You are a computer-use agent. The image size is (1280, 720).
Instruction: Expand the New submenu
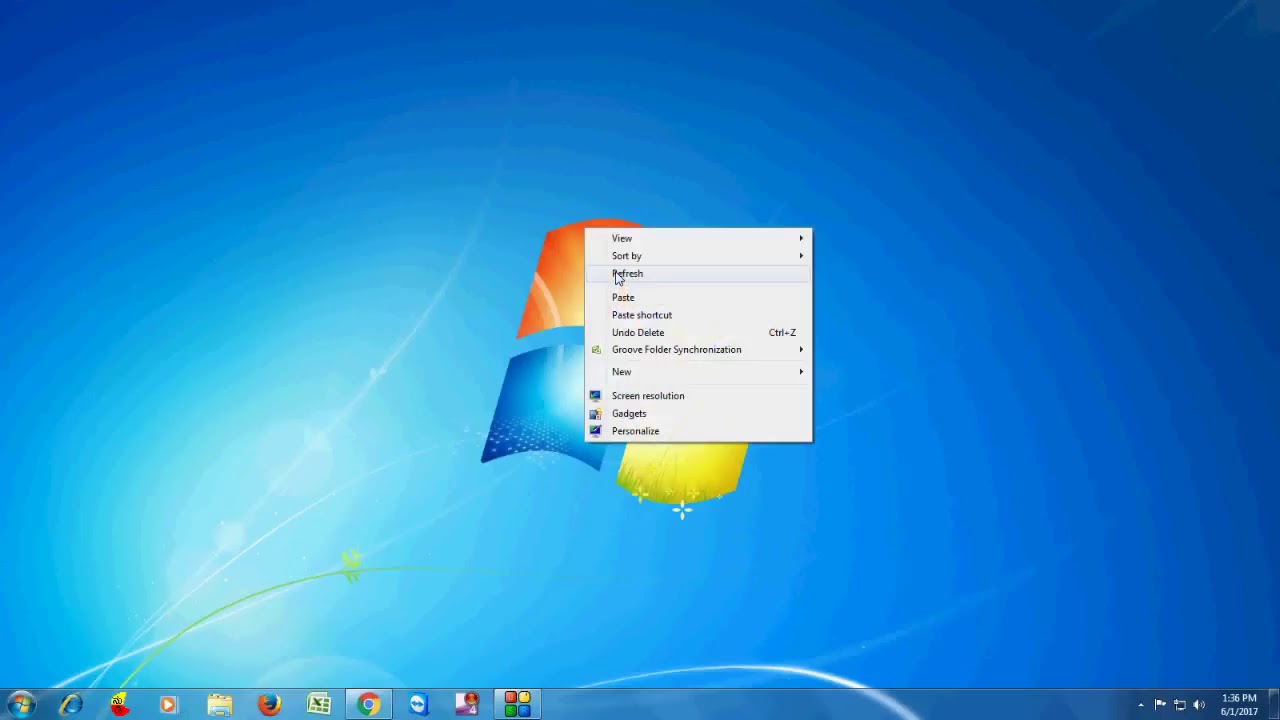(x=698, y=372)
